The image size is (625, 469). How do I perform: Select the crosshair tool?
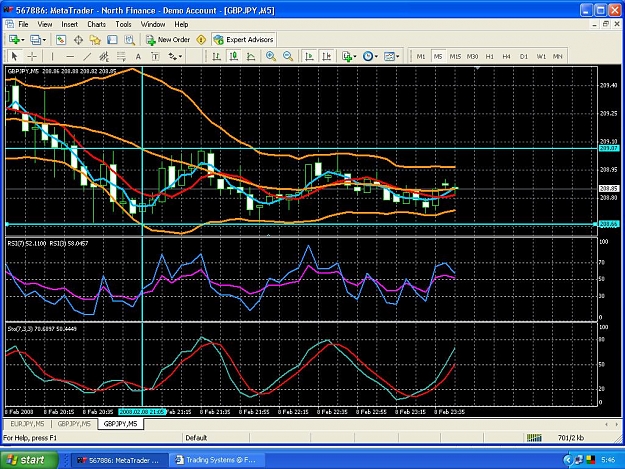(32, 57)
